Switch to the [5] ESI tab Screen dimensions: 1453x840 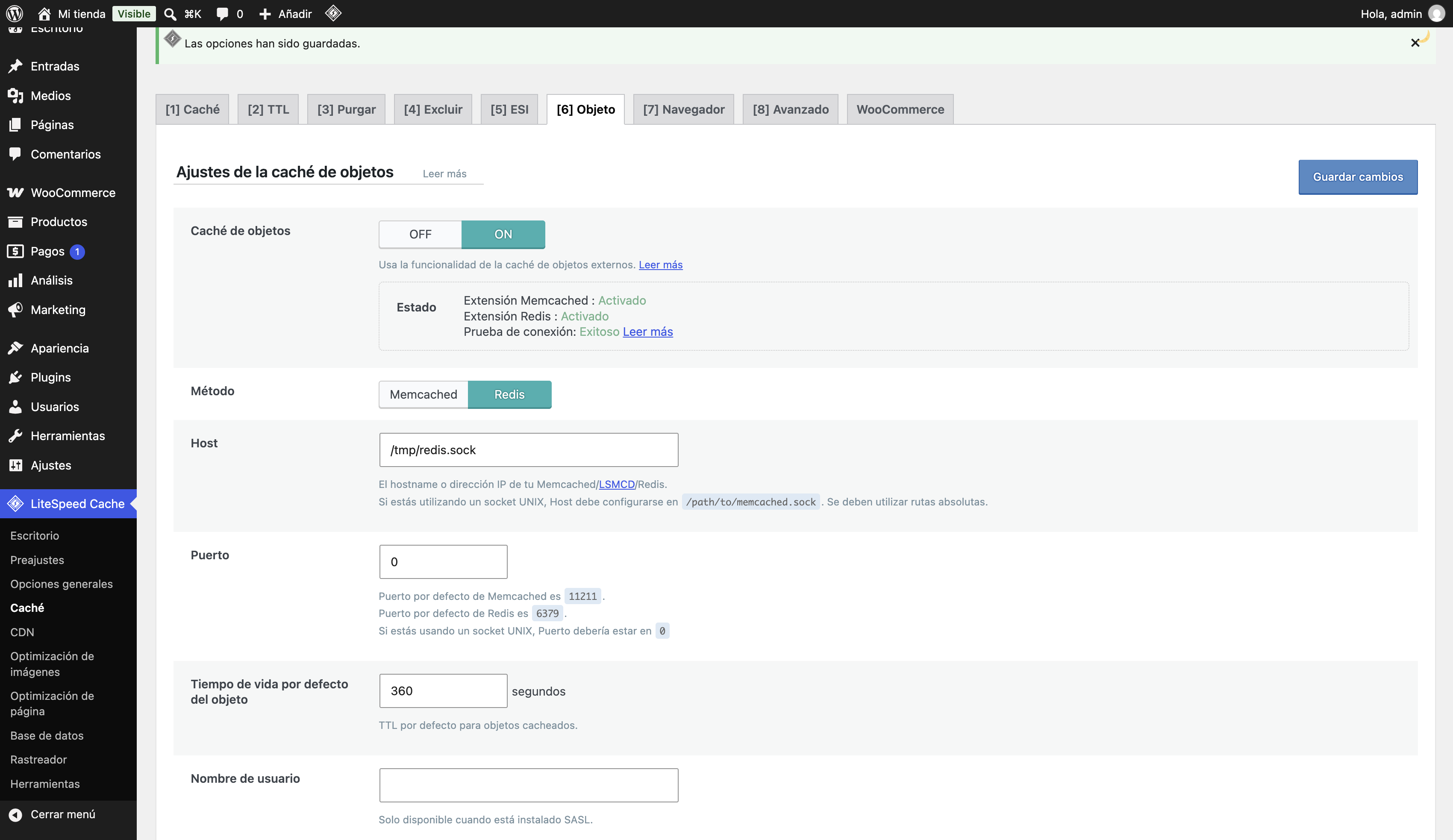point(509,109)
